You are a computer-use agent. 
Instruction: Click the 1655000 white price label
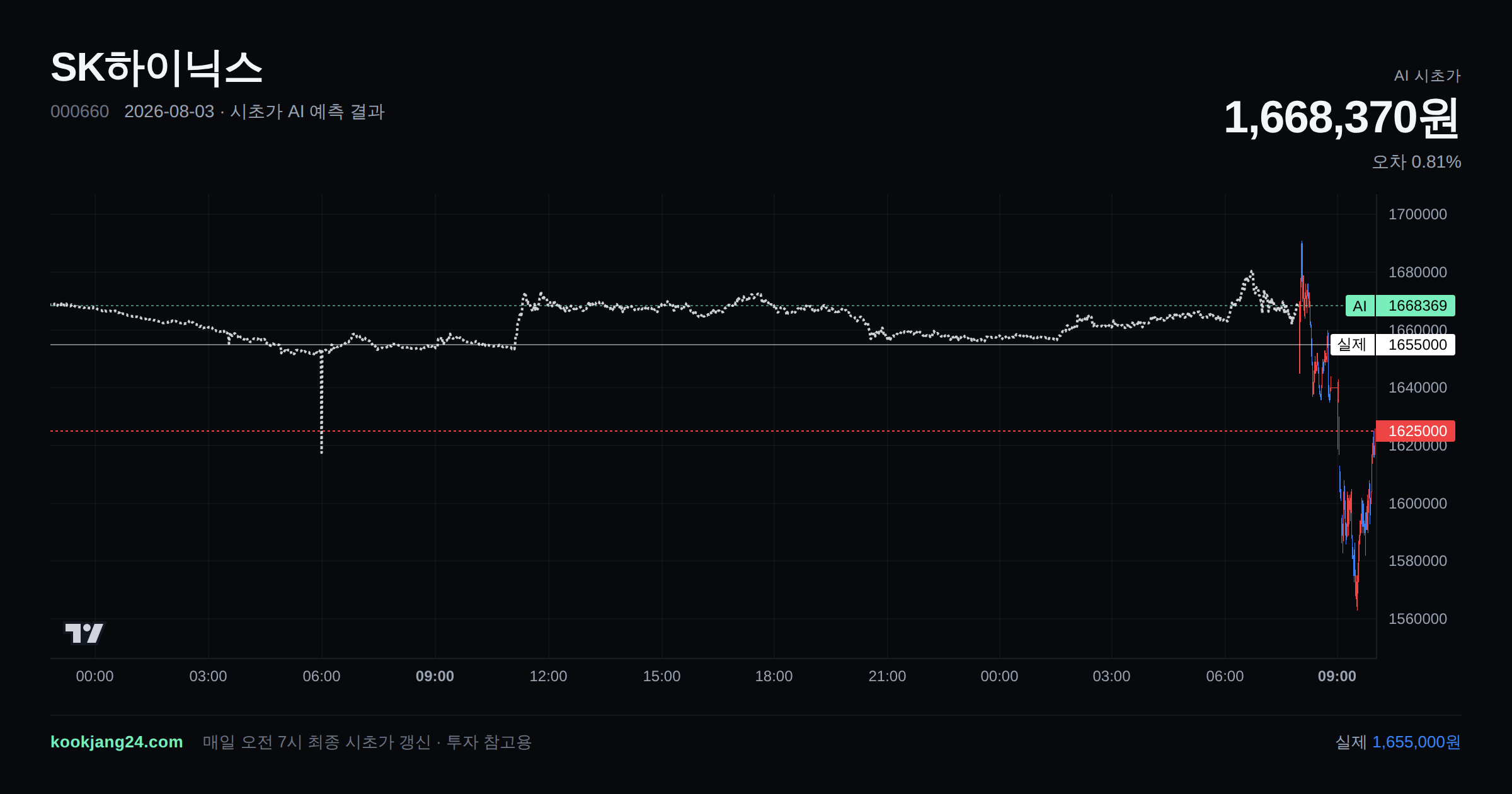1416,345
